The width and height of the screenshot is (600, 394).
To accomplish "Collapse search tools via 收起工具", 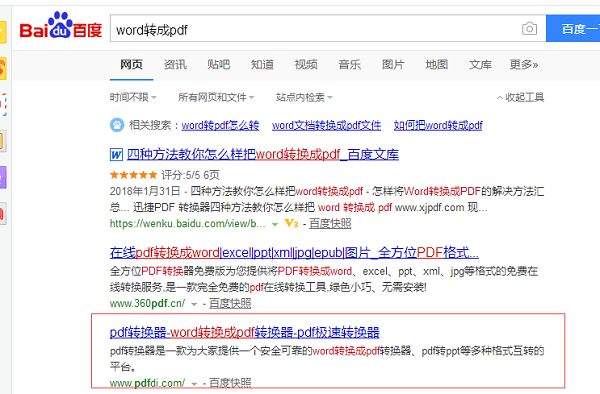I will [x=520, y=97].
